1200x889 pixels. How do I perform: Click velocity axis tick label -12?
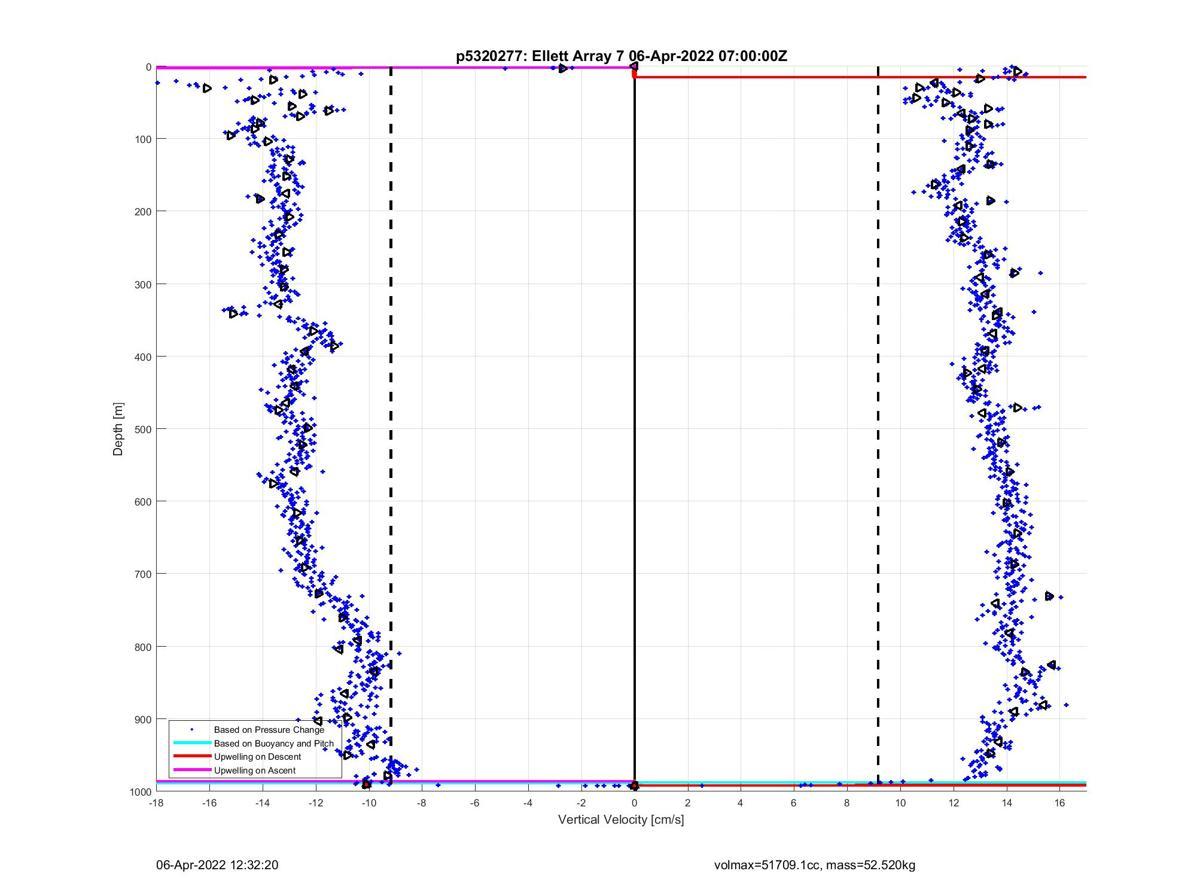(x=315, y=803)
